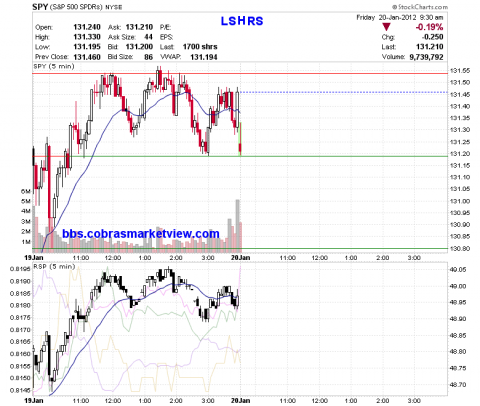Screen dimensions: 480x406
Task: Click the 131.00 price axis label
Action: (x=460, y=201)
